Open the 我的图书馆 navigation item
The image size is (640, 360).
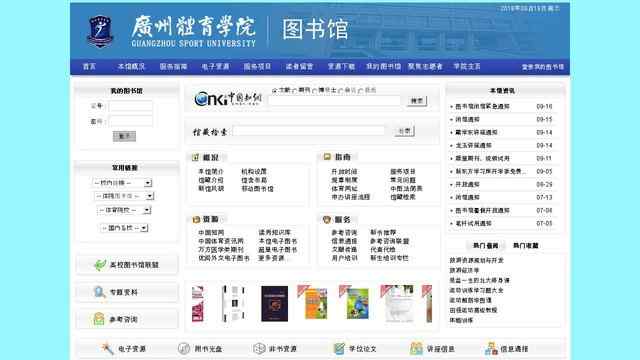[x=383, y=67]
